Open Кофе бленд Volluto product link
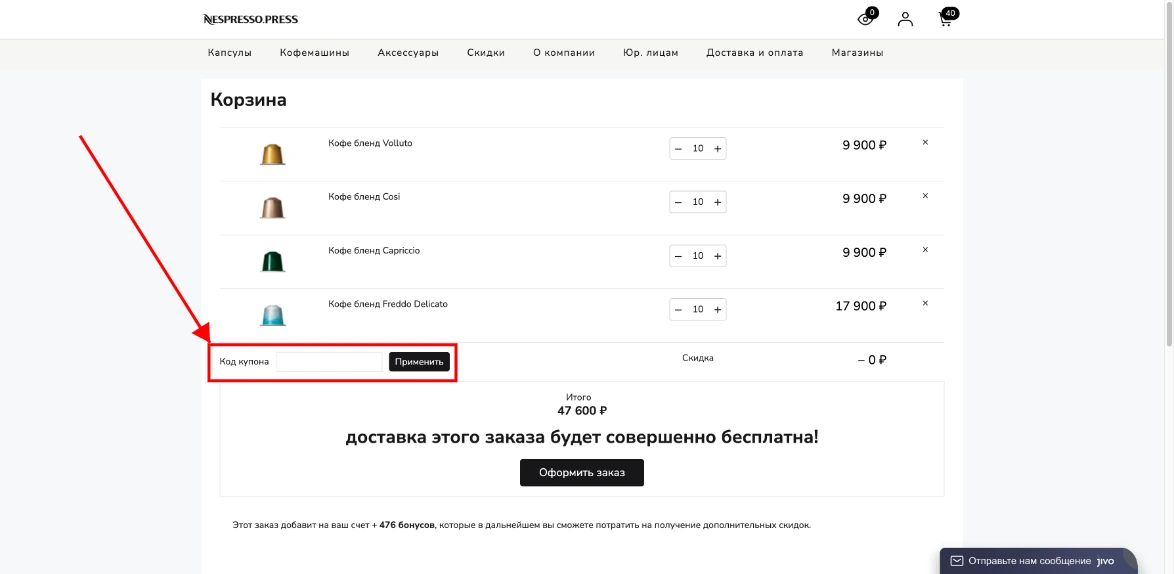This screenshot has height=574, width=1174. pyautogui.click(x=370, y=143)
